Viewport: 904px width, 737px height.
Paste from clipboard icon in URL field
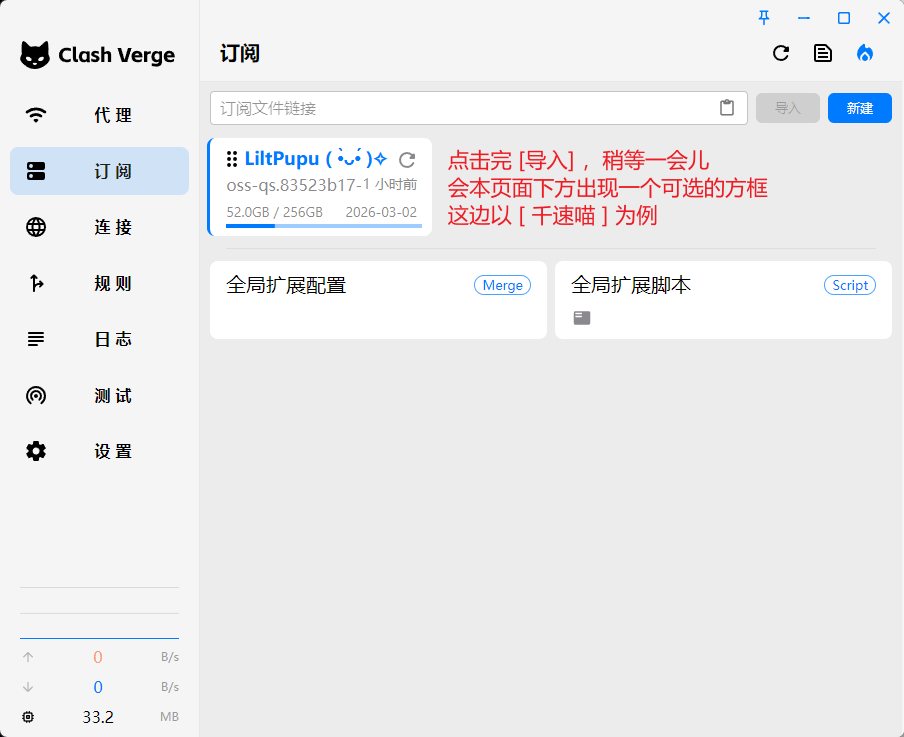727,108
